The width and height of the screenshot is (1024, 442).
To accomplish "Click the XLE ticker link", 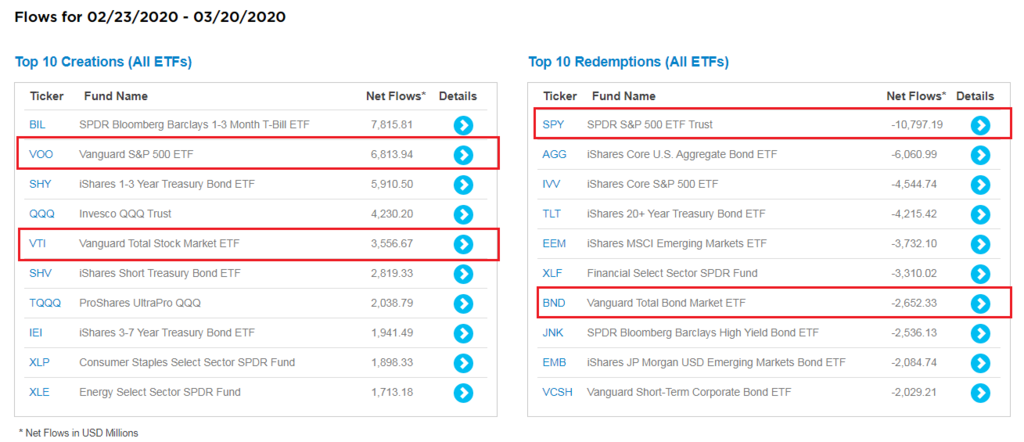I will tap(39, 392).
